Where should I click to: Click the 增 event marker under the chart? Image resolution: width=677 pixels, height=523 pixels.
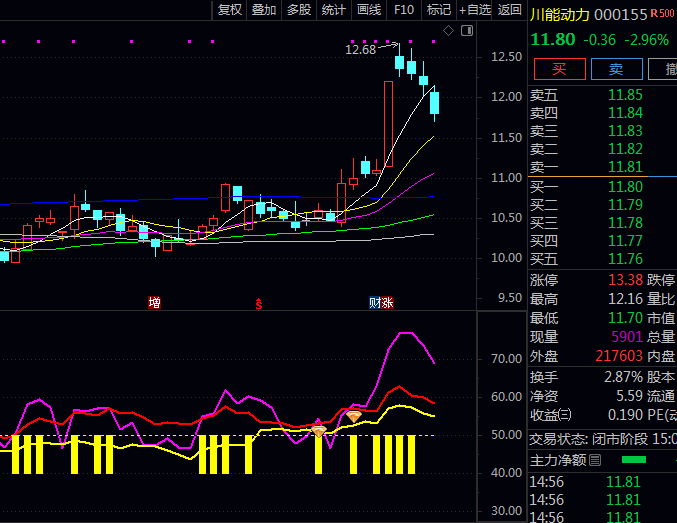click(154, 302)
